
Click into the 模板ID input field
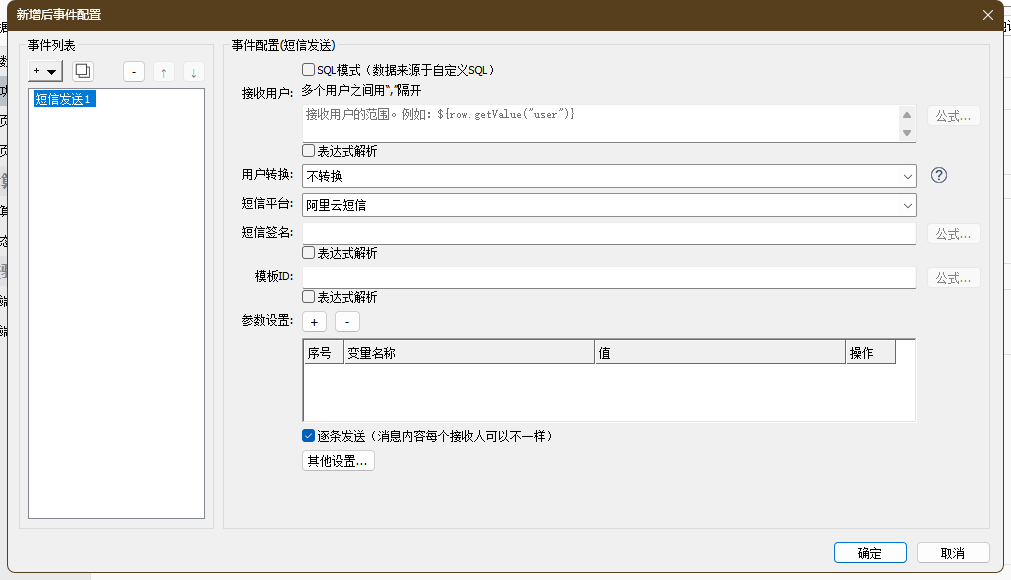coord(608,277)
